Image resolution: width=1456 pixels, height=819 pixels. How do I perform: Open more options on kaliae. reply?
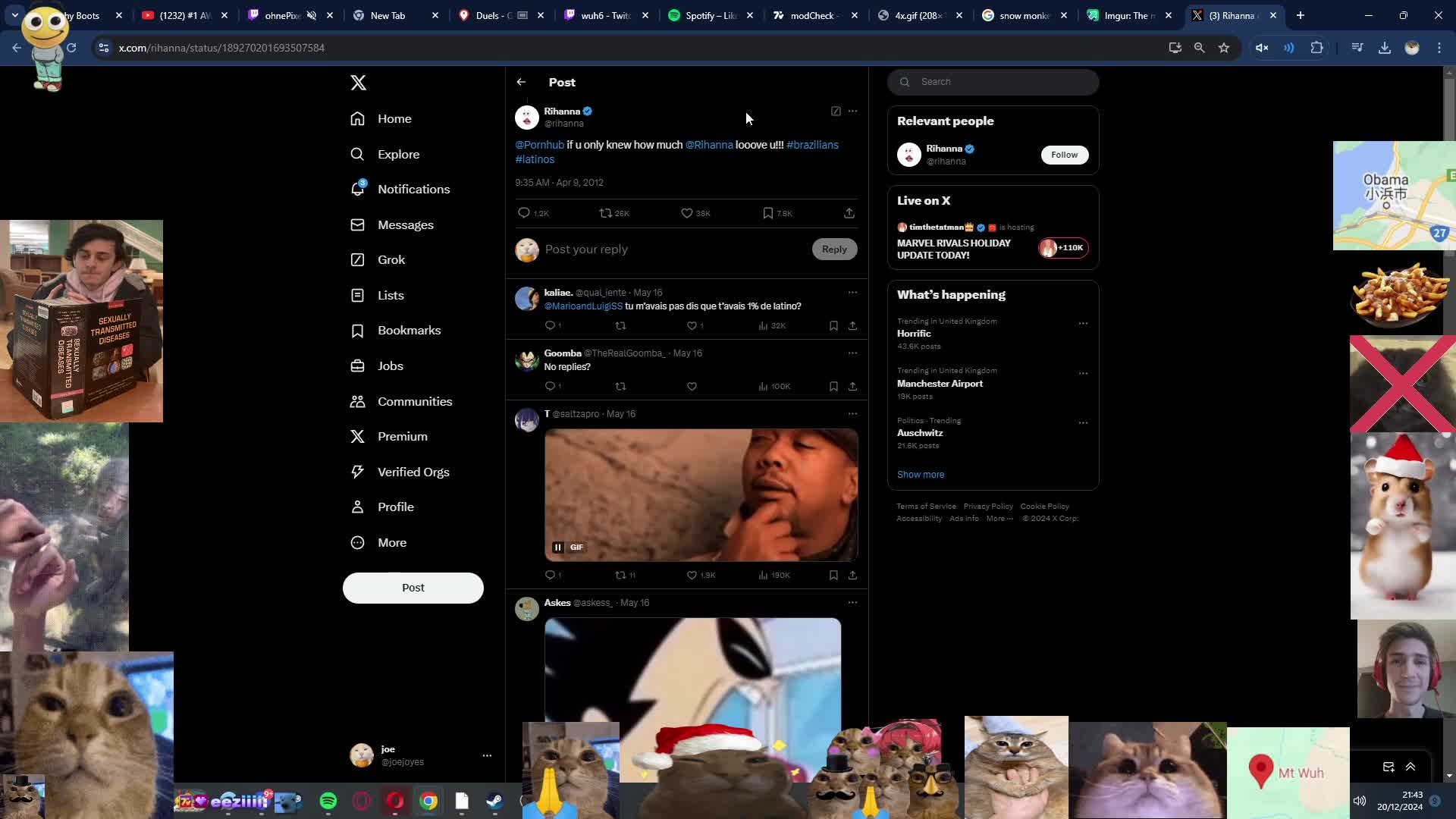852,293
